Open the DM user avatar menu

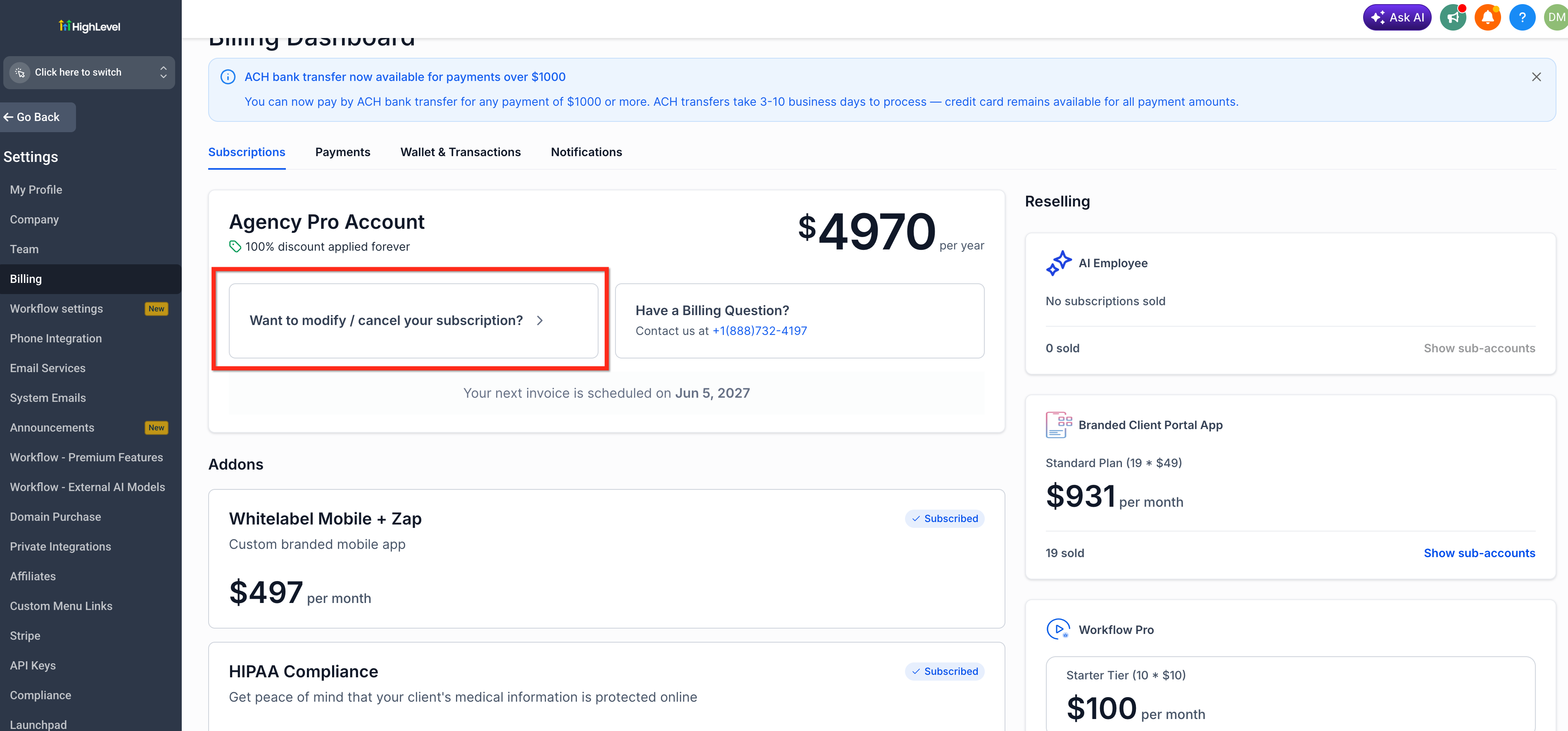tap(1556, 17)
